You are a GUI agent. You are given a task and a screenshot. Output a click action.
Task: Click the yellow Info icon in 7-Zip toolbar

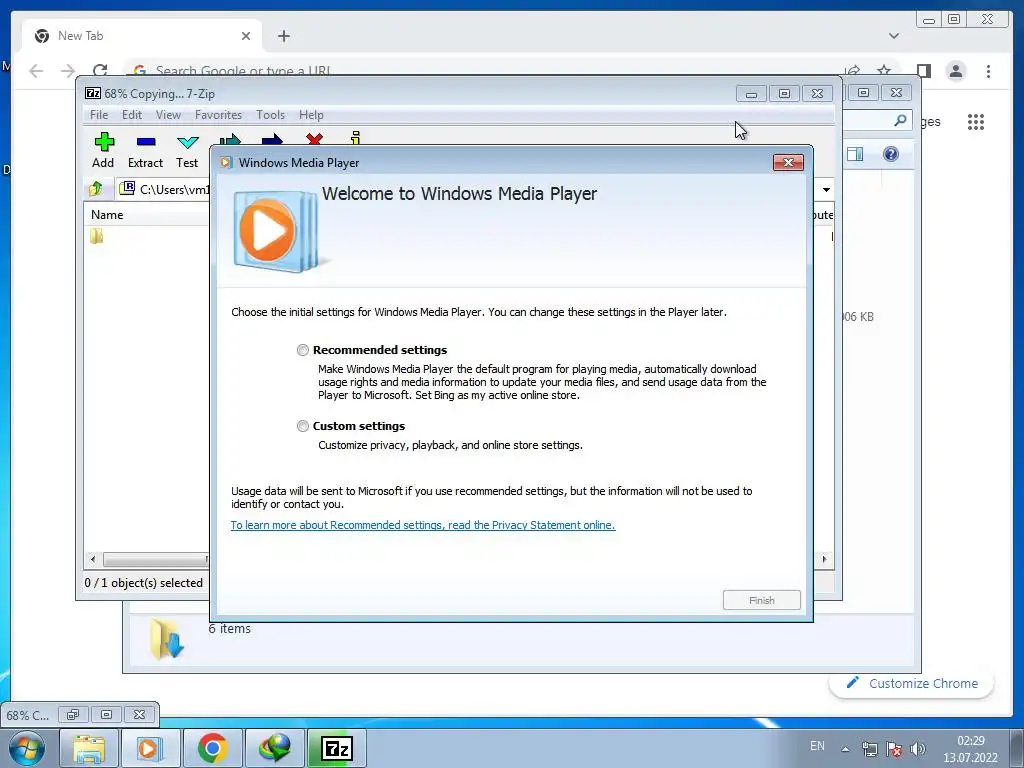click(355, 138)
